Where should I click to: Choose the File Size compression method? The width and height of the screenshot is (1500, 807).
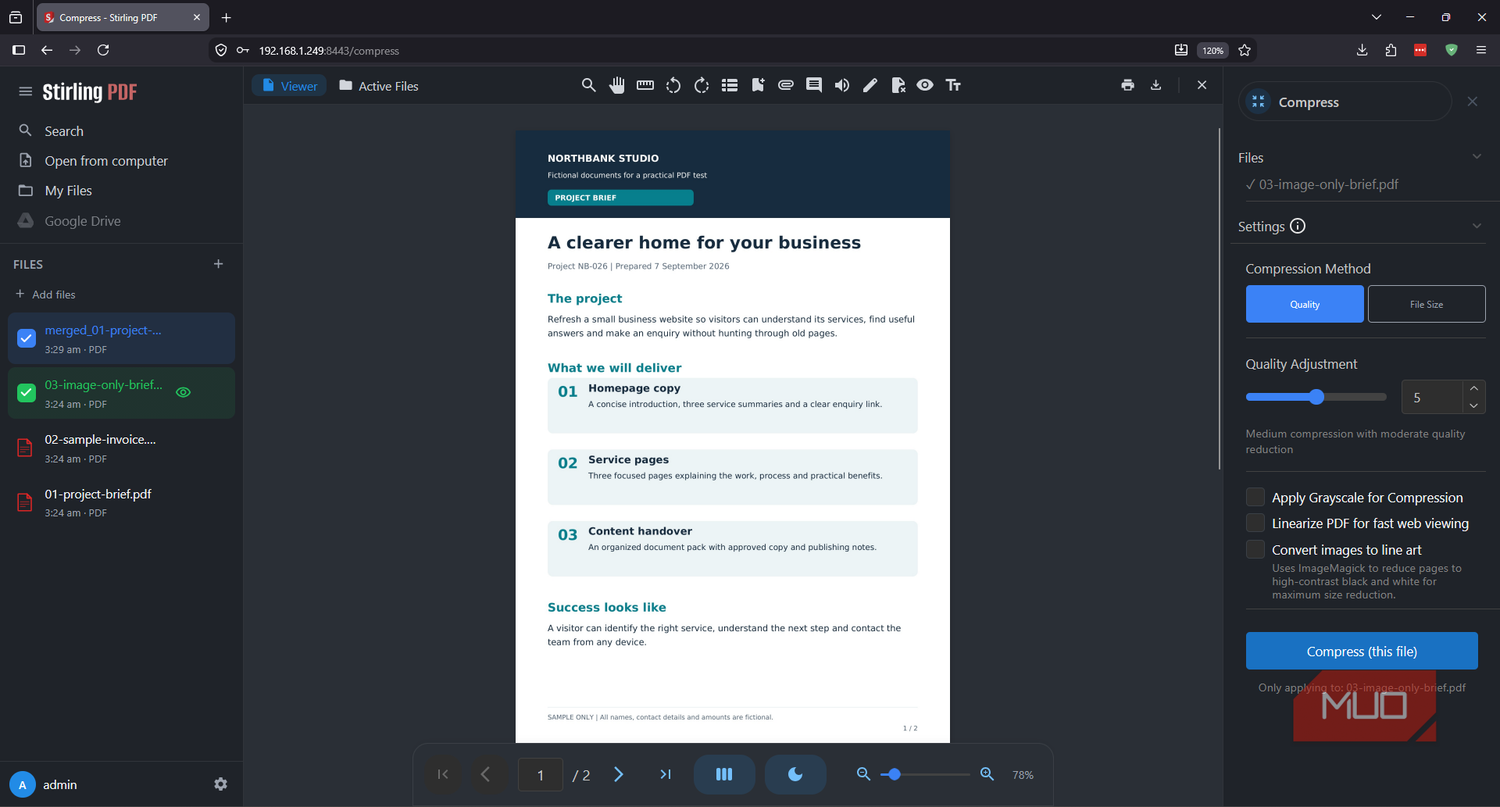[x=1426, y=304]
